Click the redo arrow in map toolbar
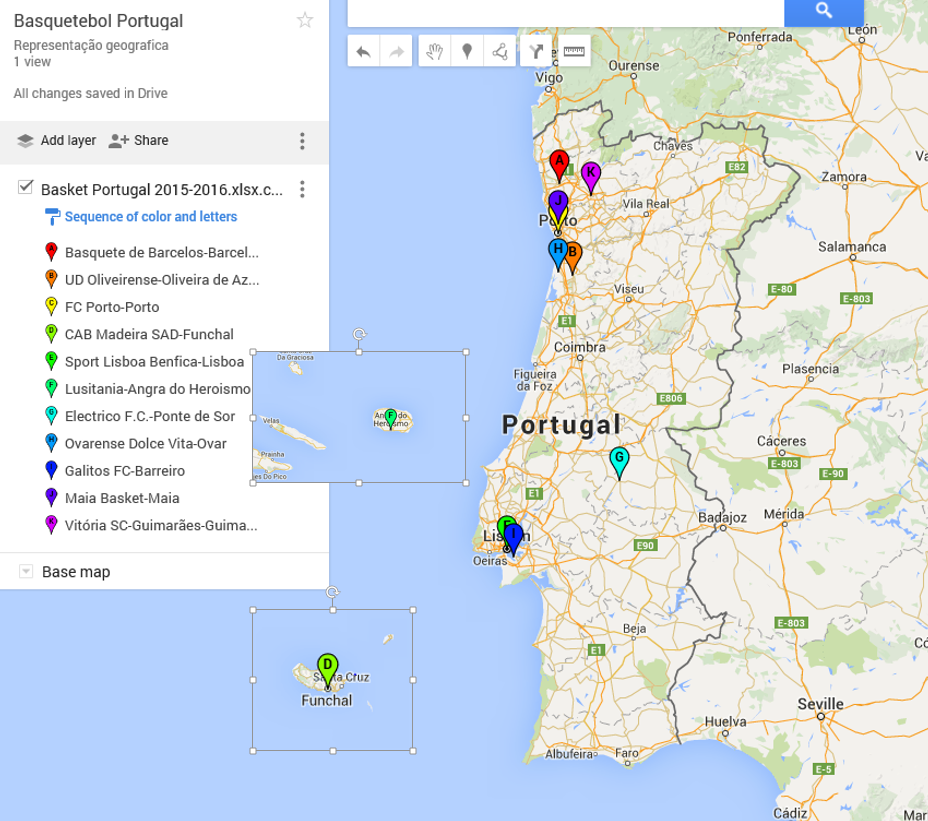 pos(396,52)
